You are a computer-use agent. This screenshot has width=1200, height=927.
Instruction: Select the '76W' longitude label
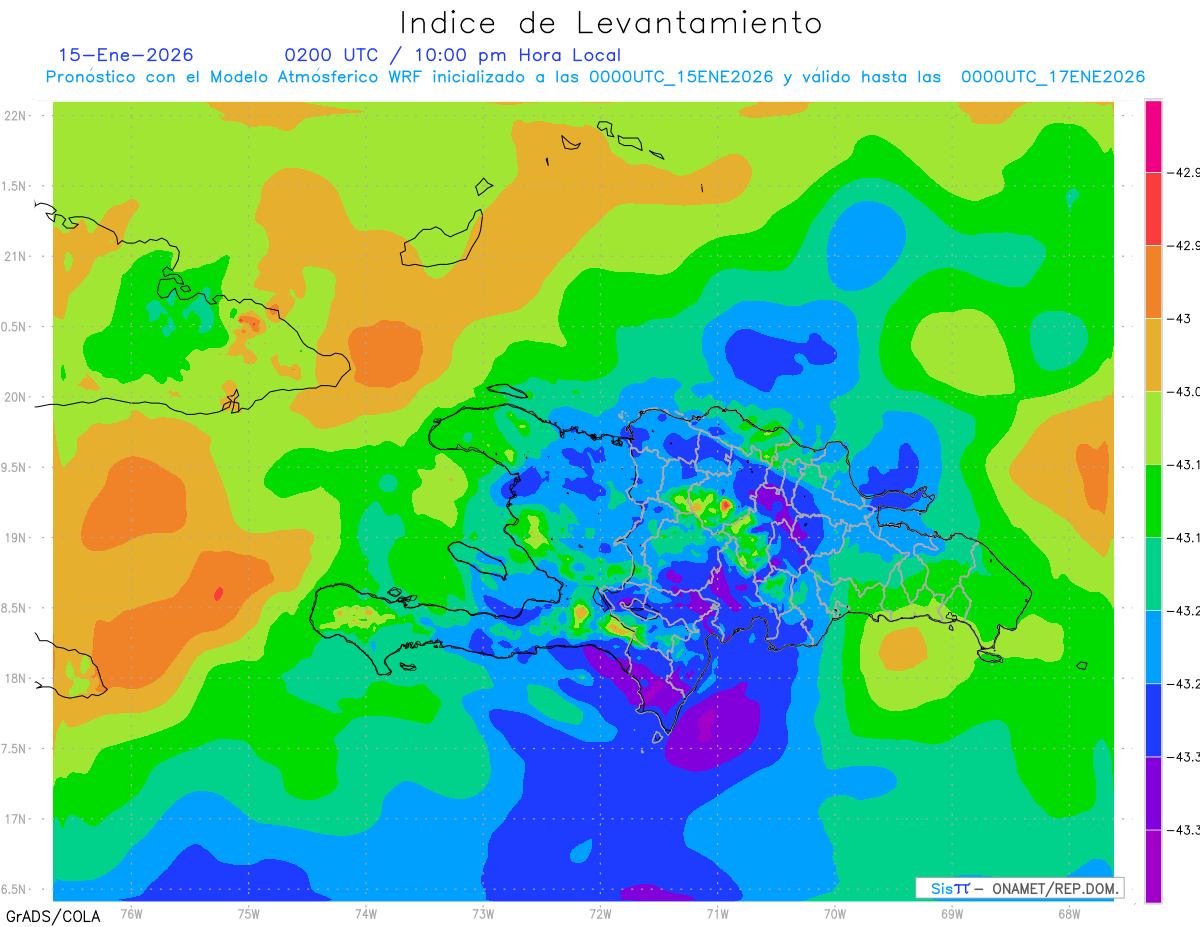[131, 912]
